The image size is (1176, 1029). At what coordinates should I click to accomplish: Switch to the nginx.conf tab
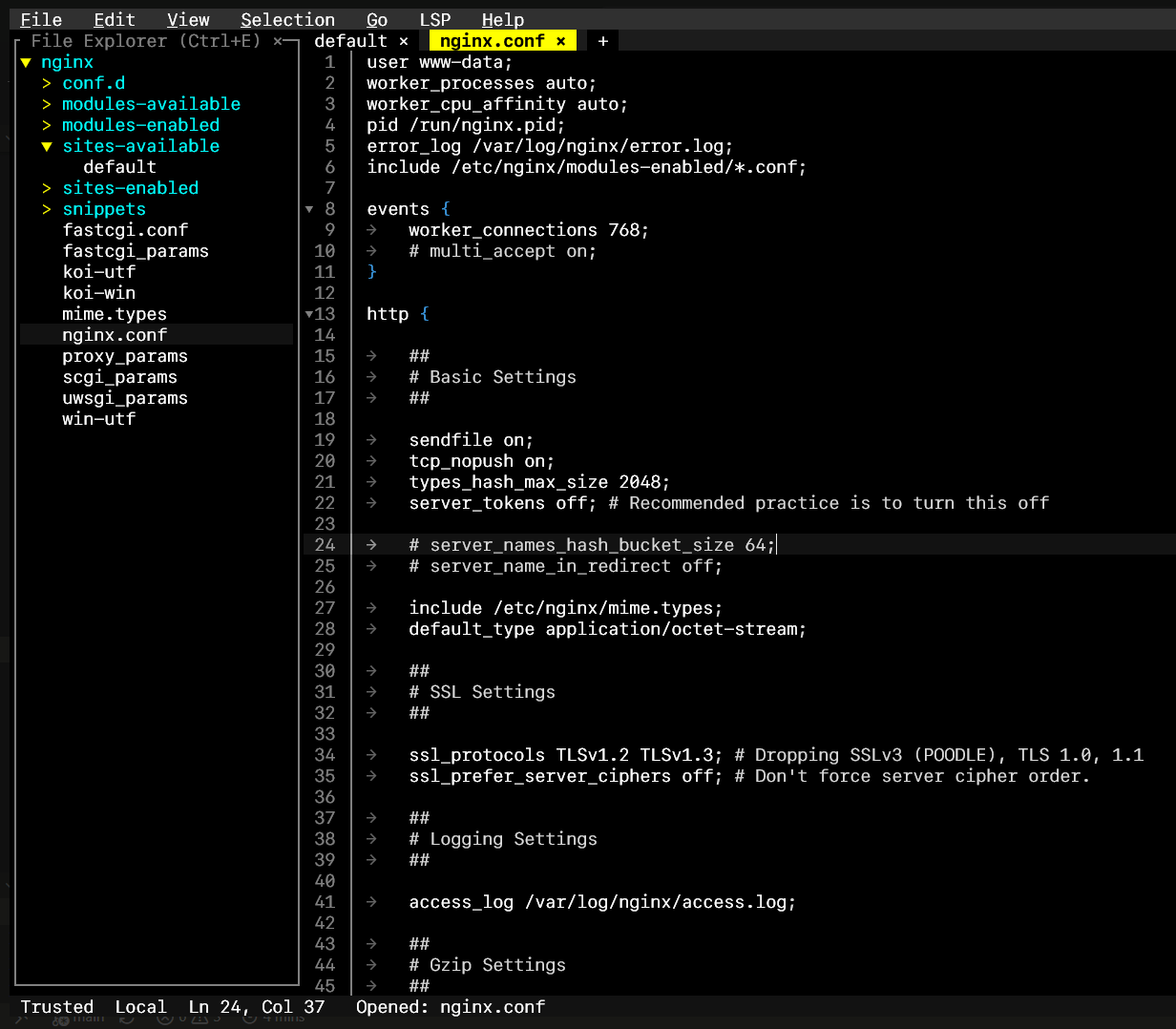(493, 41)
